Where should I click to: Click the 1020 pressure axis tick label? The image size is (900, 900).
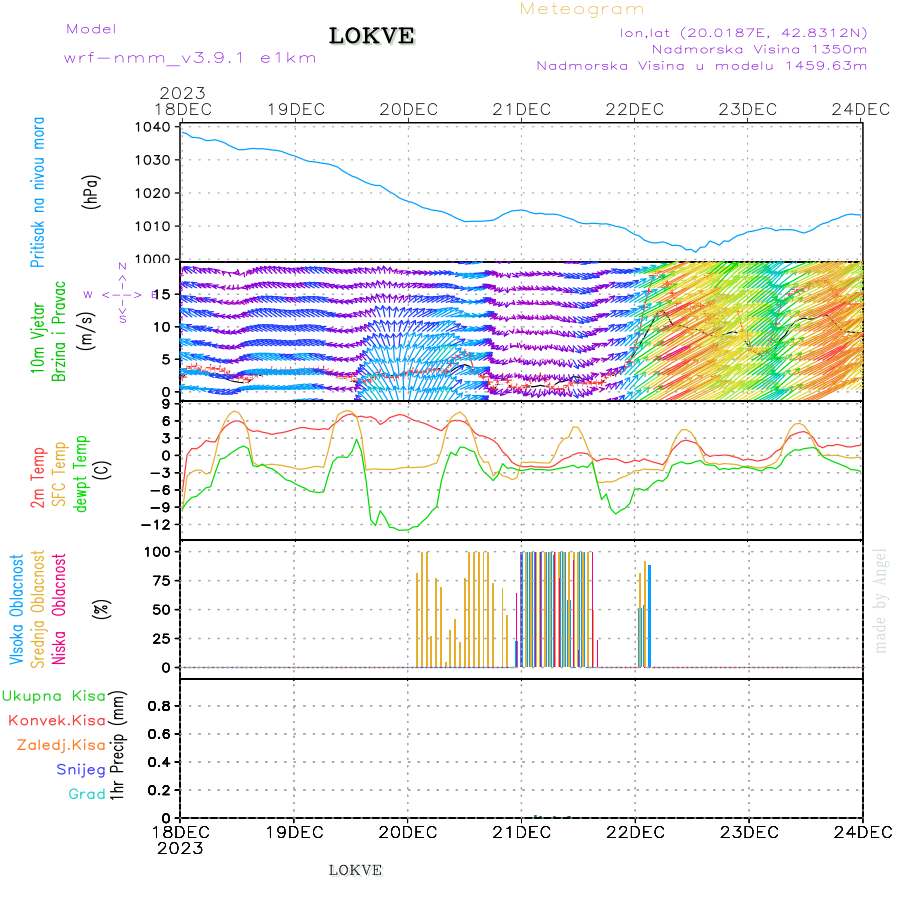pos(153,193)
